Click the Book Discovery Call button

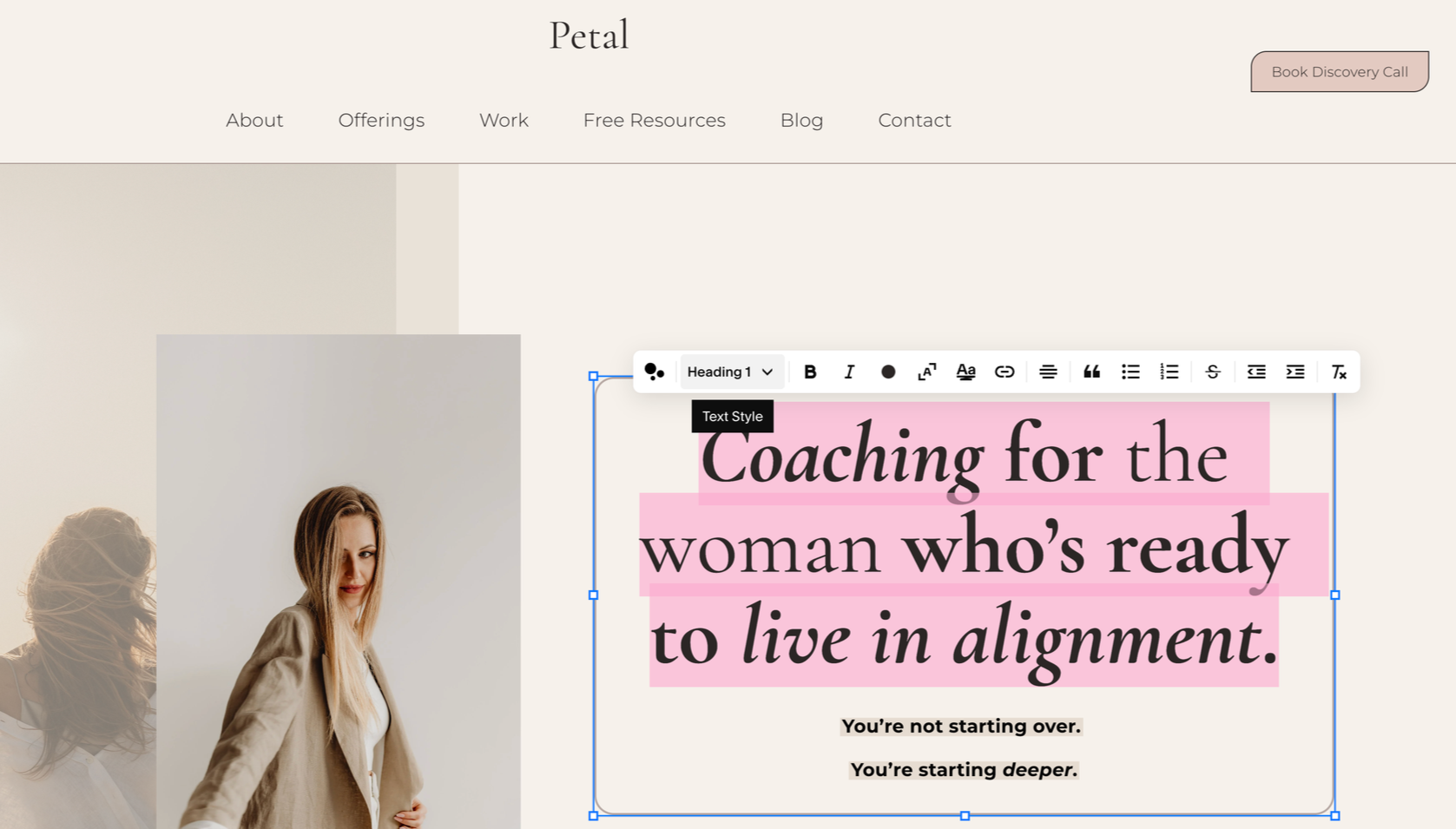[x=1340, y=72]
